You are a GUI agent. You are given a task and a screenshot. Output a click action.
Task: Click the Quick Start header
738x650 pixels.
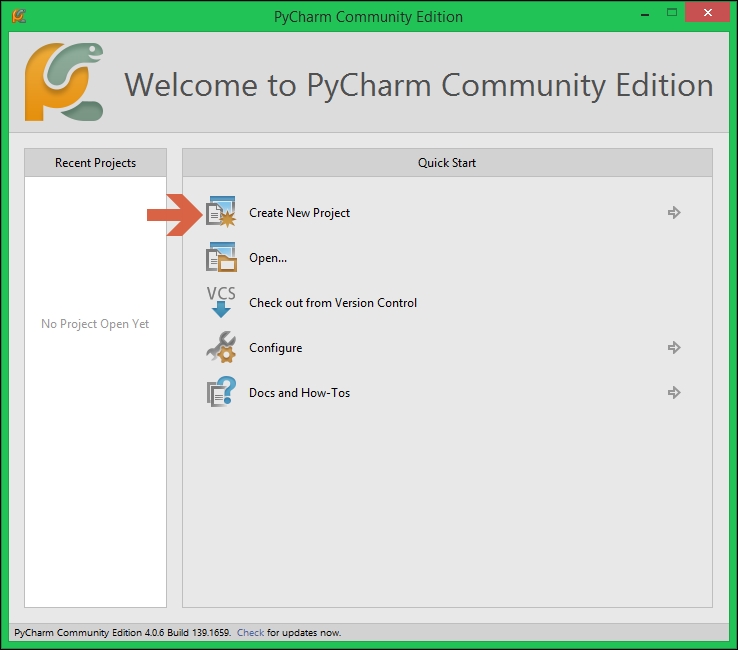click(x=447, y=163)
